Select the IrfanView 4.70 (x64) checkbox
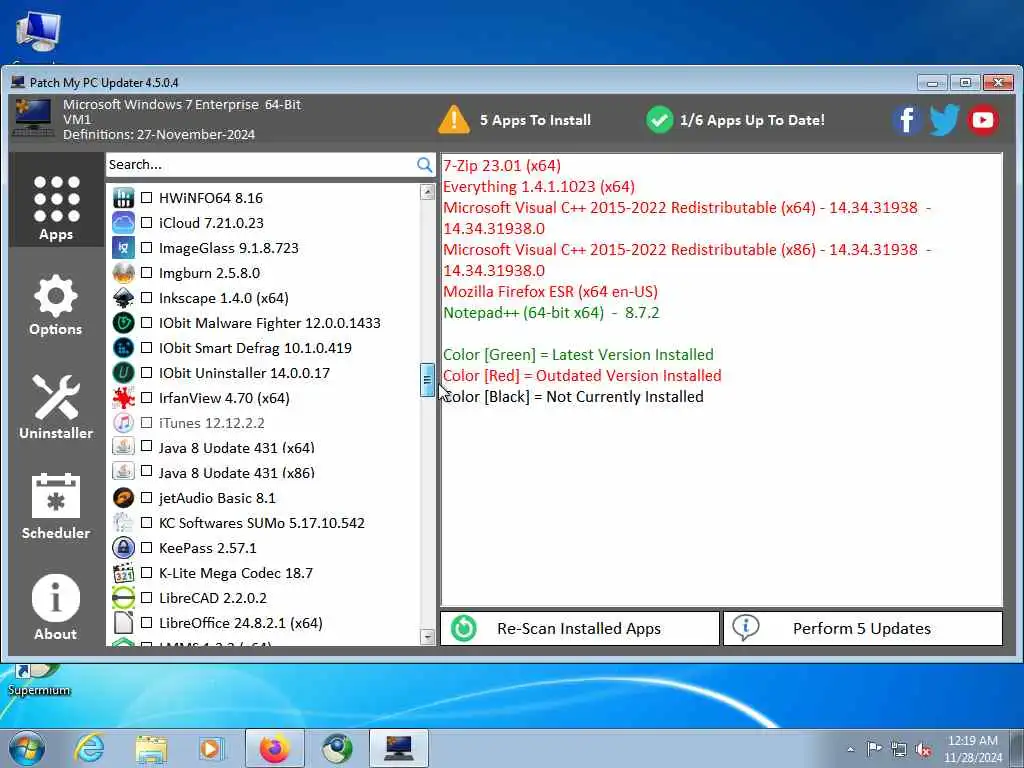The height and width of the screenshot is (768, 1024). pyautogui.click(x=147, y=398)
